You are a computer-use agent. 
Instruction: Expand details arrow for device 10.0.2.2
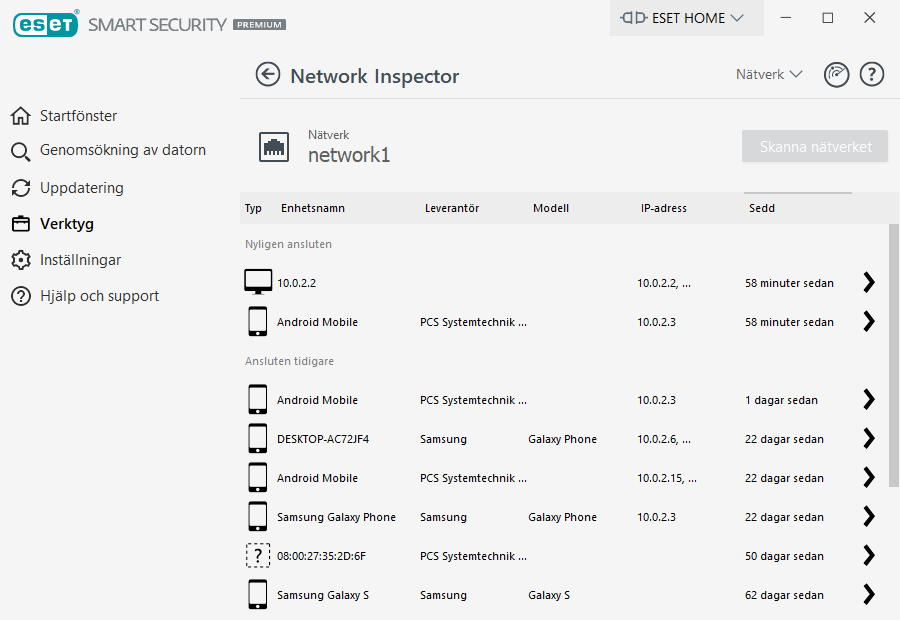[868, 283]
